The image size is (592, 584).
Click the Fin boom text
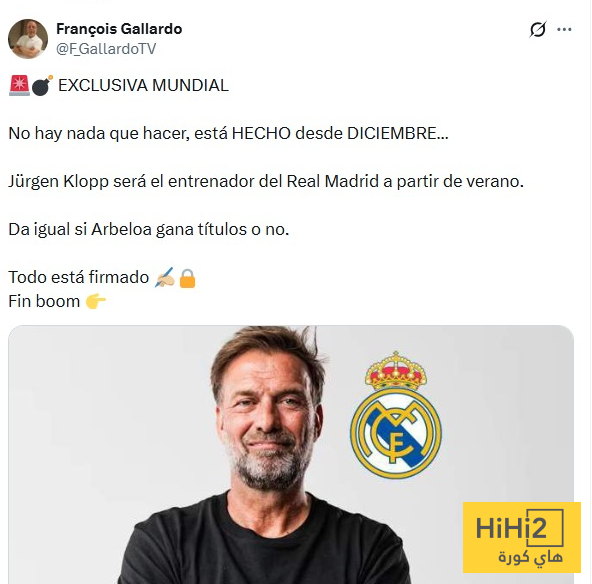(x=44, y=302)
